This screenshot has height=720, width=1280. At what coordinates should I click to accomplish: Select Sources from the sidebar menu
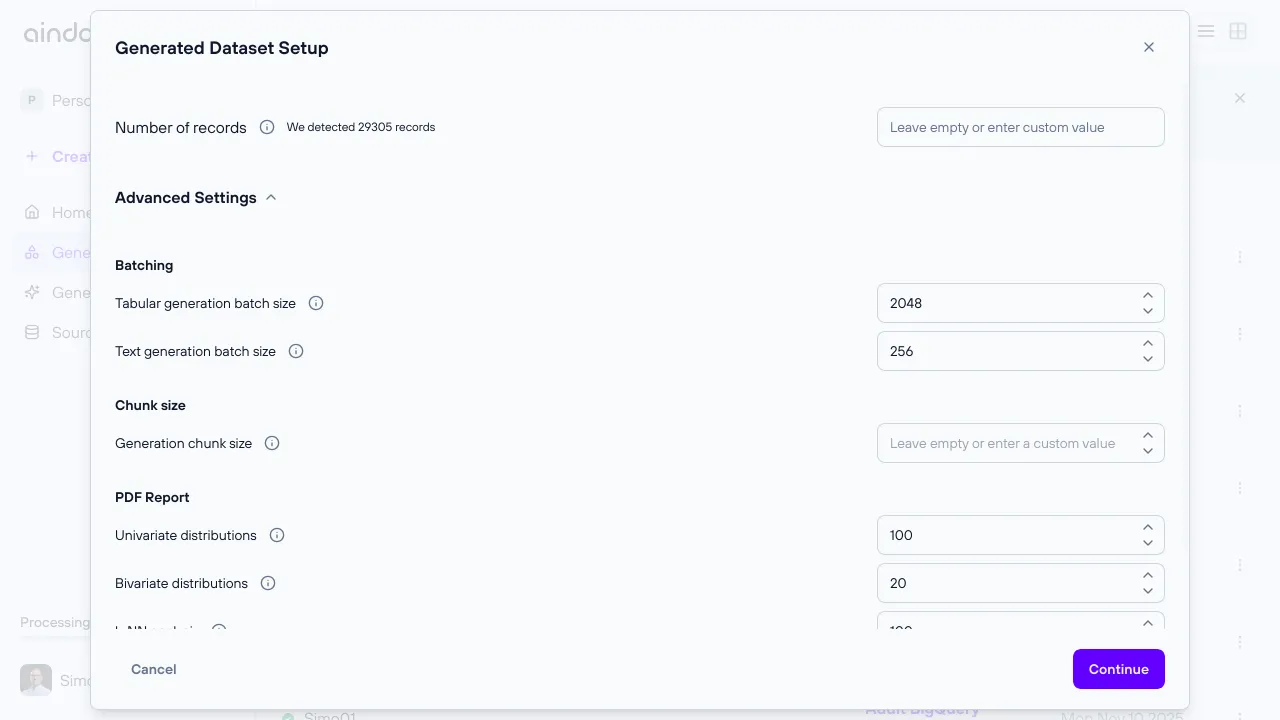point(66,332)
